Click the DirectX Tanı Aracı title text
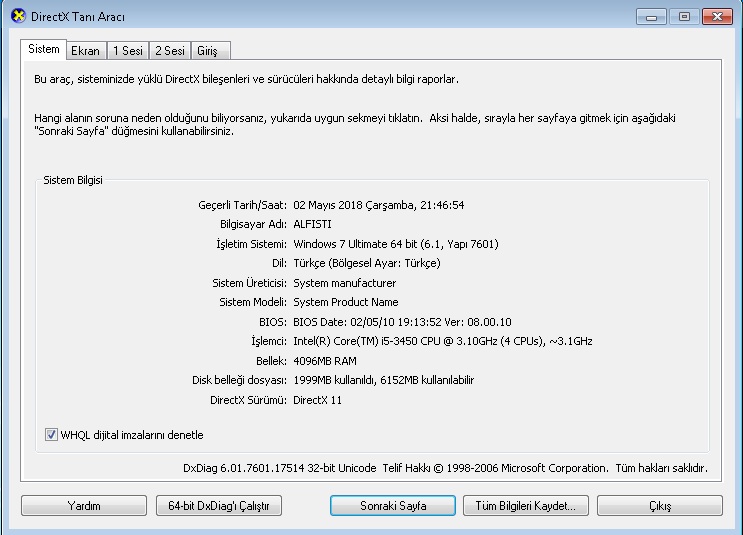 tap(79, 17)
